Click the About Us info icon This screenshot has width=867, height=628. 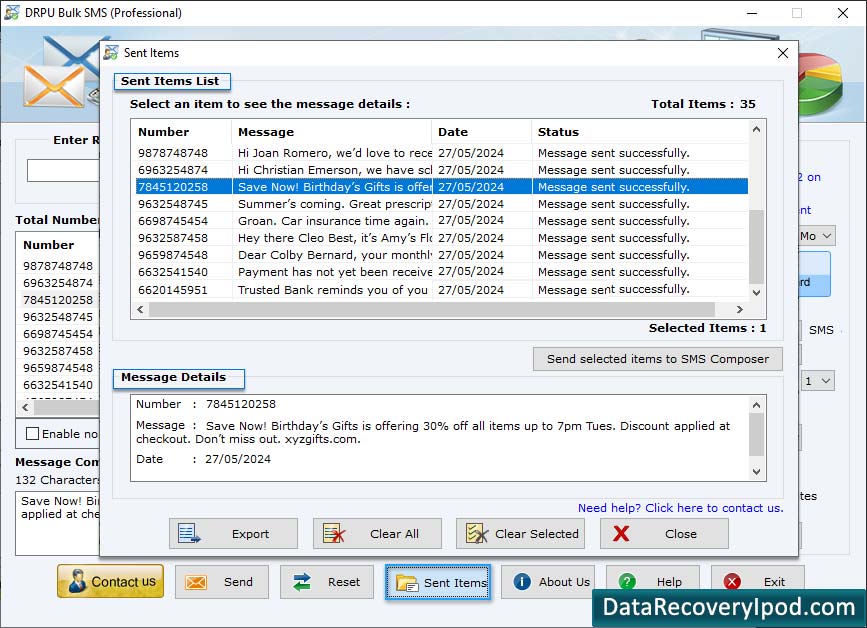point(521,582)
